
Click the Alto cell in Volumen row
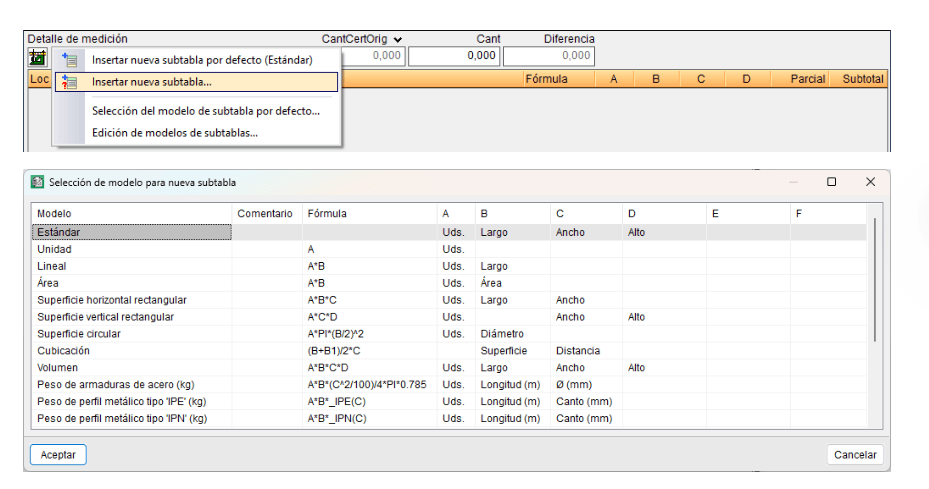(x=664, y=367)
